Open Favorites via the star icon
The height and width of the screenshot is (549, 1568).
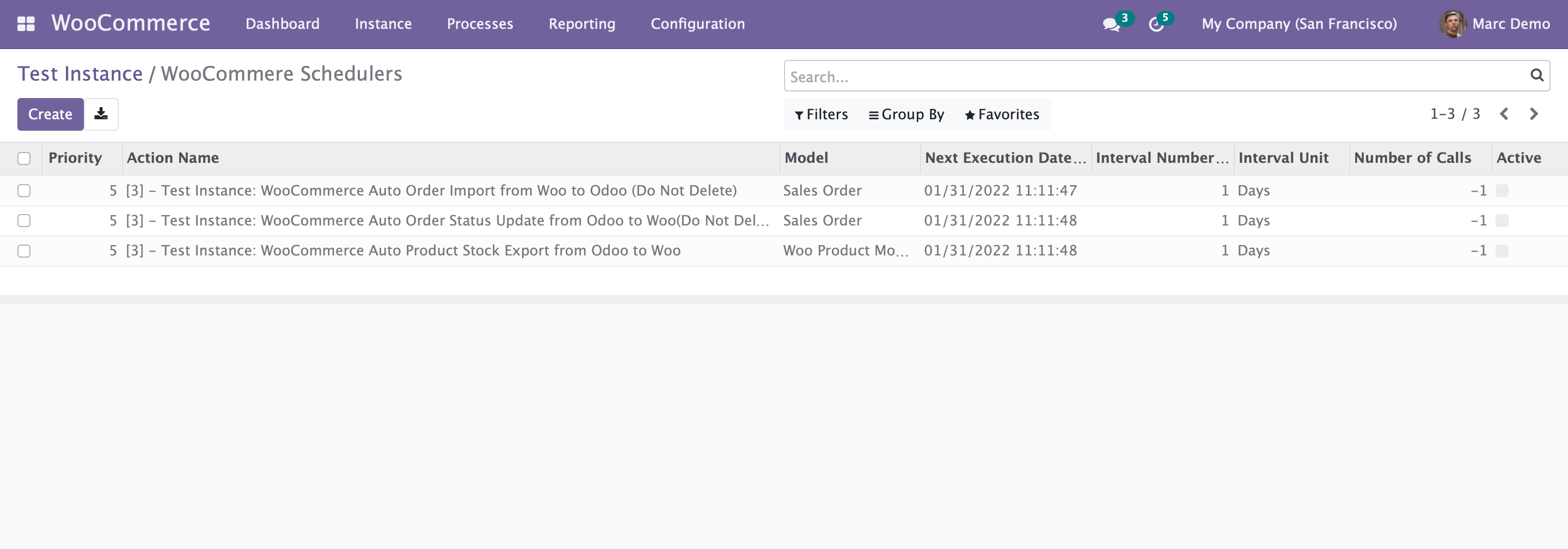[x=1001, y=114]
